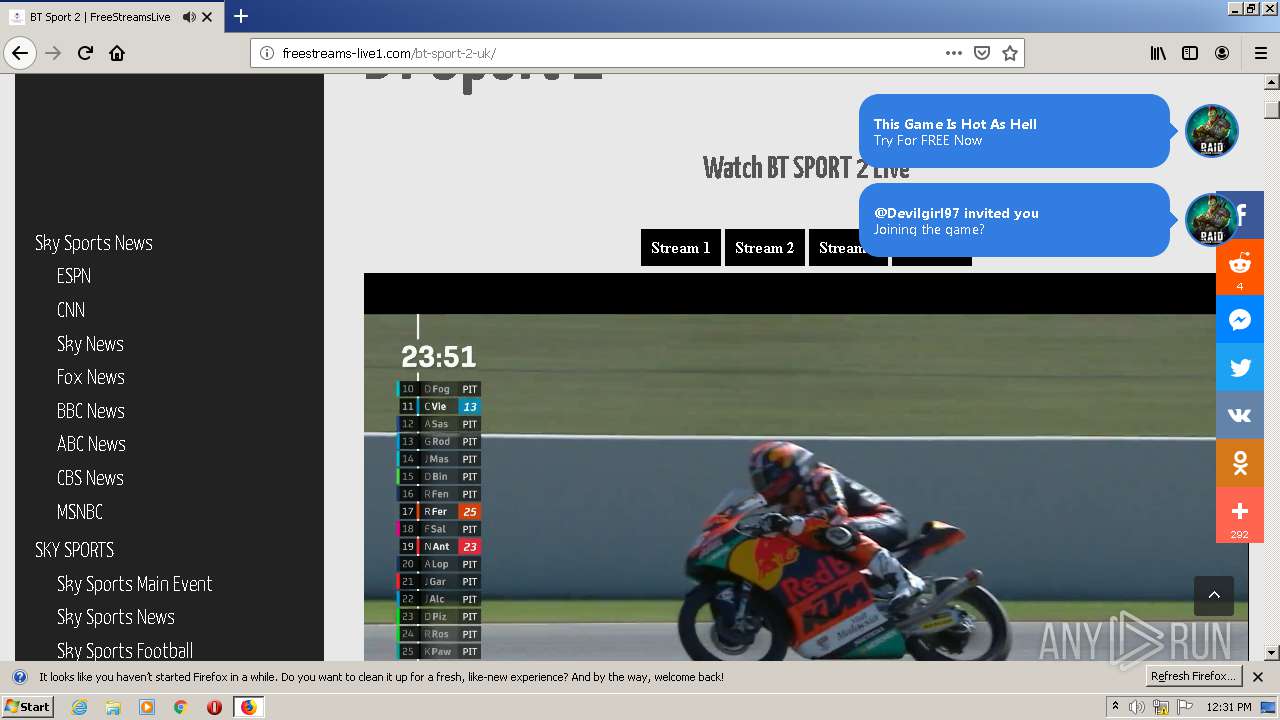Share page on VK

point(1240,415)
